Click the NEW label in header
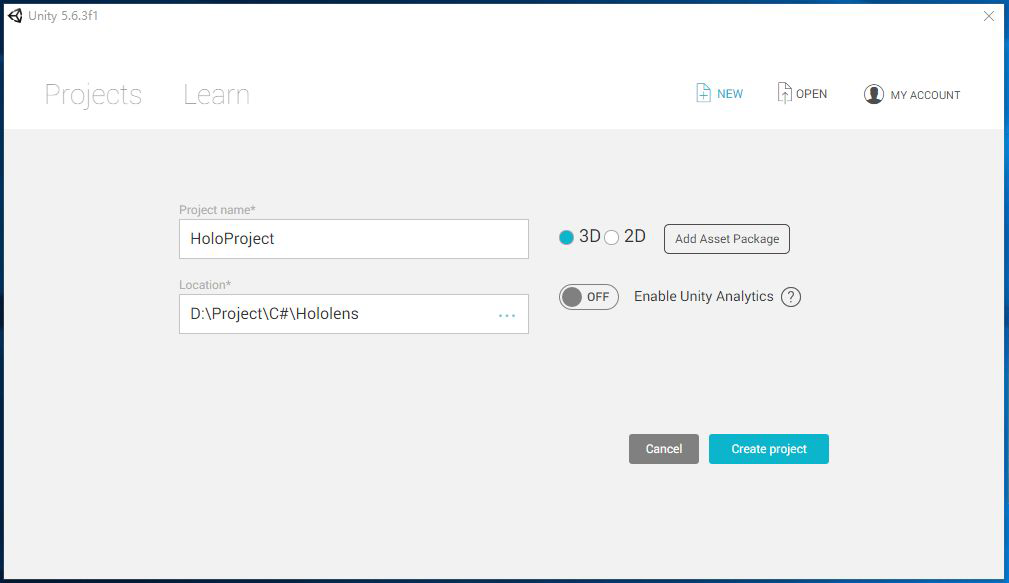The image size is (1009, 583). click(730, 94)
